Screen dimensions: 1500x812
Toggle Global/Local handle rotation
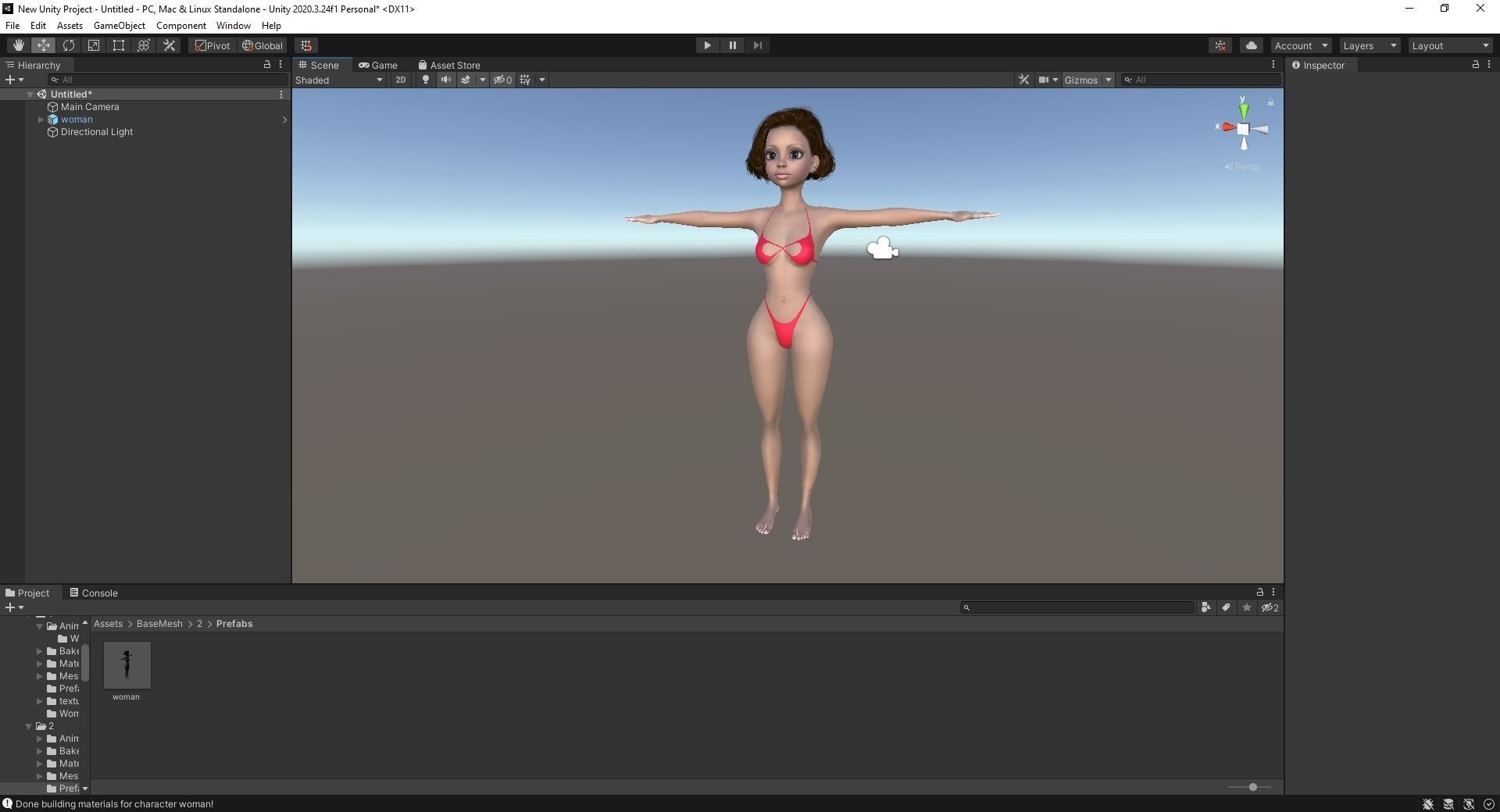click(x=262, y=45)
